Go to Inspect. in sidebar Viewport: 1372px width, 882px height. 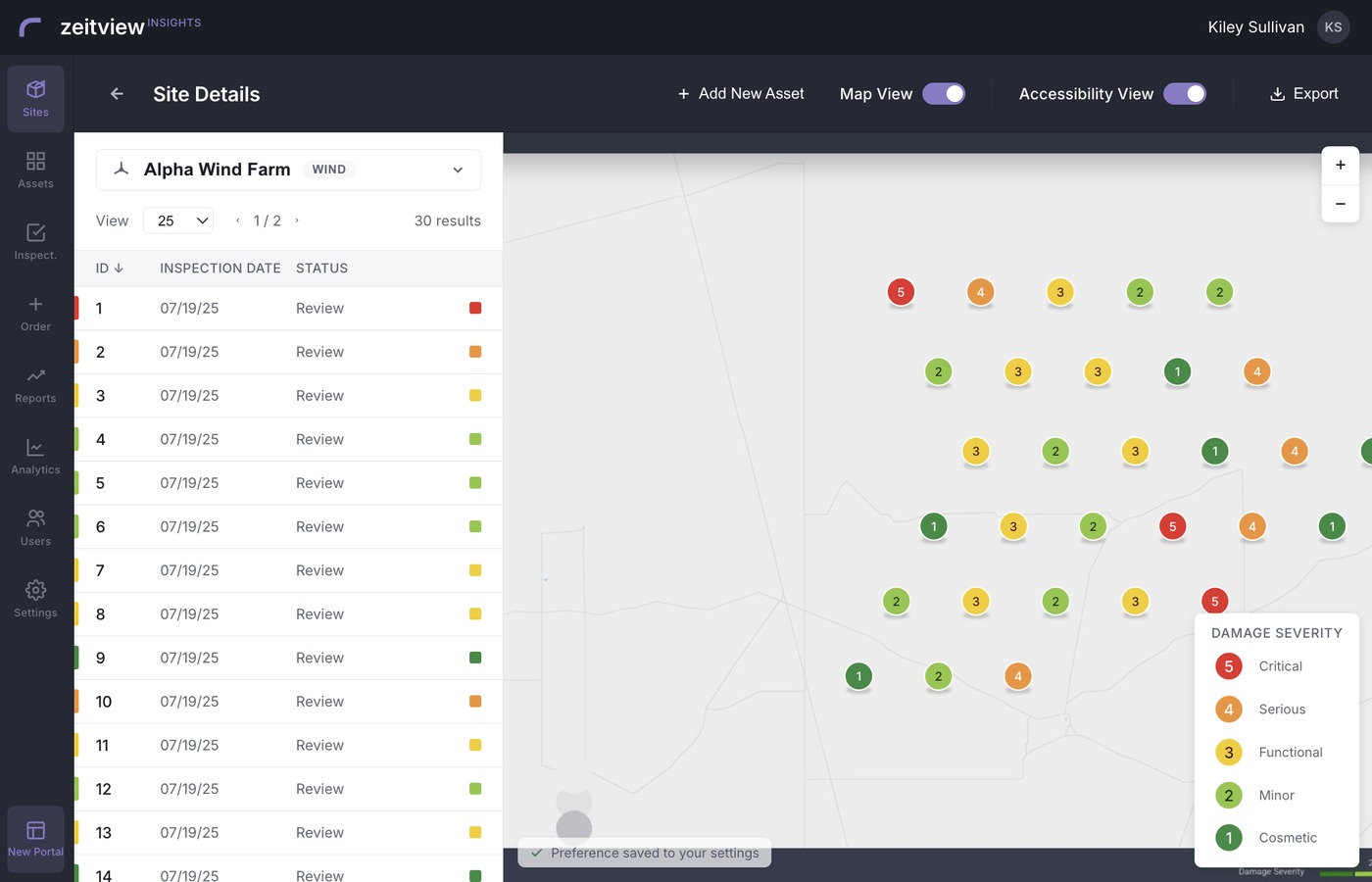pyautogui.click(x=35, y=242)
